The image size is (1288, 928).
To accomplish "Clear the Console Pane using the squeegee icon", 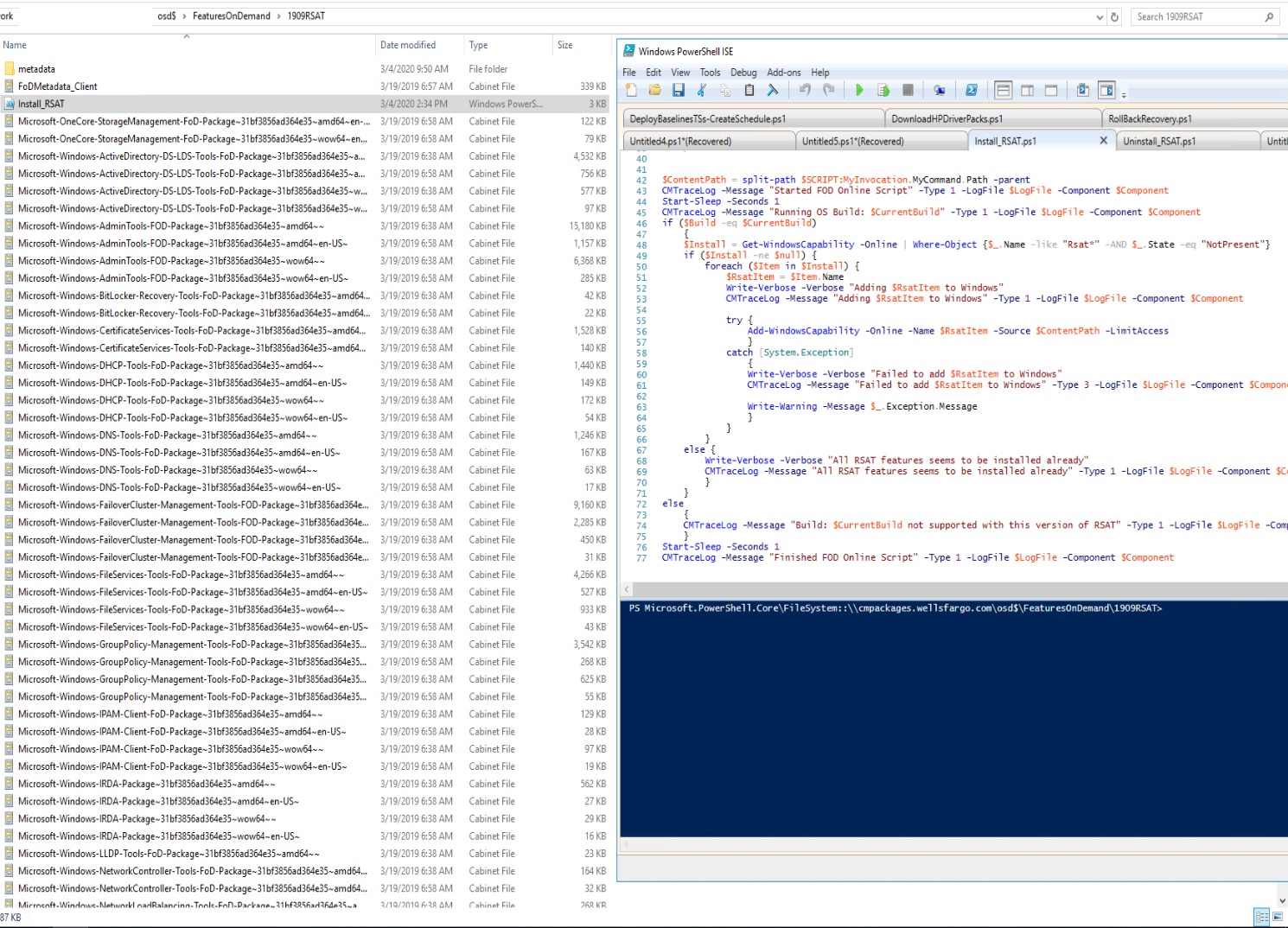I will tap(773, 90).
